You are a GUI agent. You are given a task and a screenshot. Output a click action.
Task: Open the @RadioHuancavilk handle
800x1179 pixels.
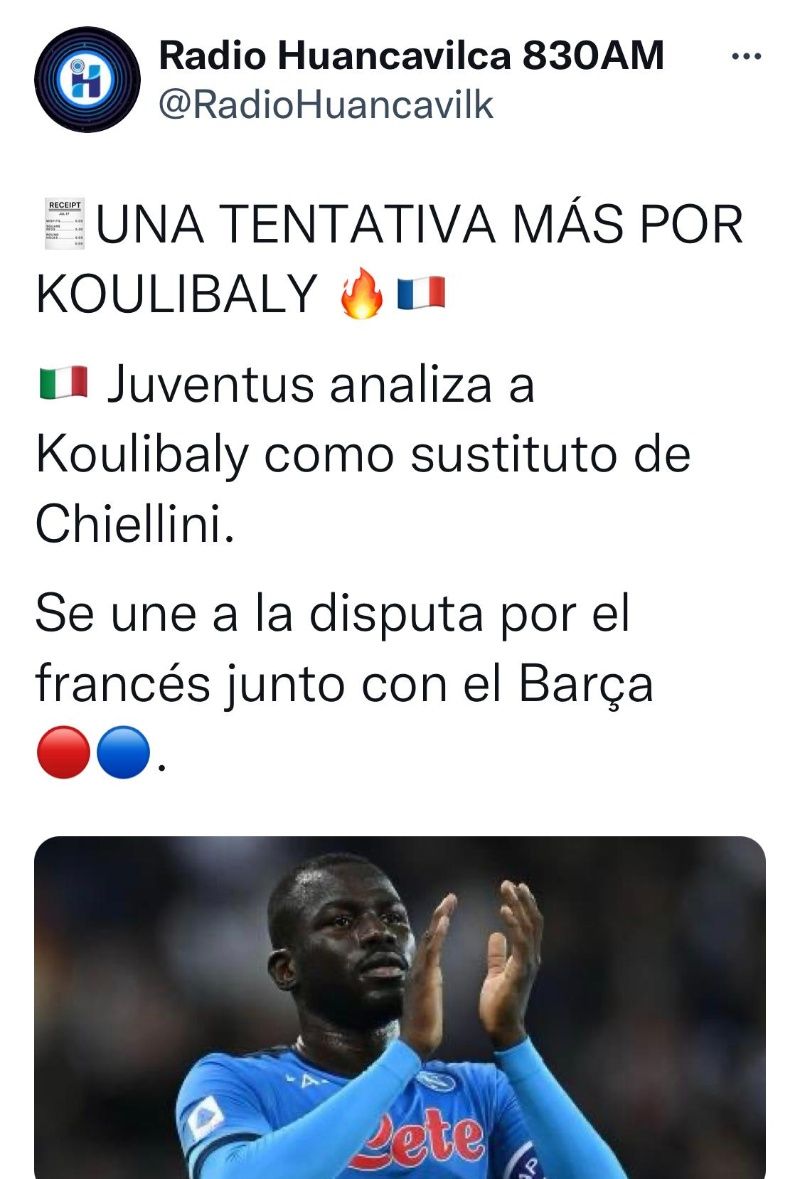(x=326, y=105)
